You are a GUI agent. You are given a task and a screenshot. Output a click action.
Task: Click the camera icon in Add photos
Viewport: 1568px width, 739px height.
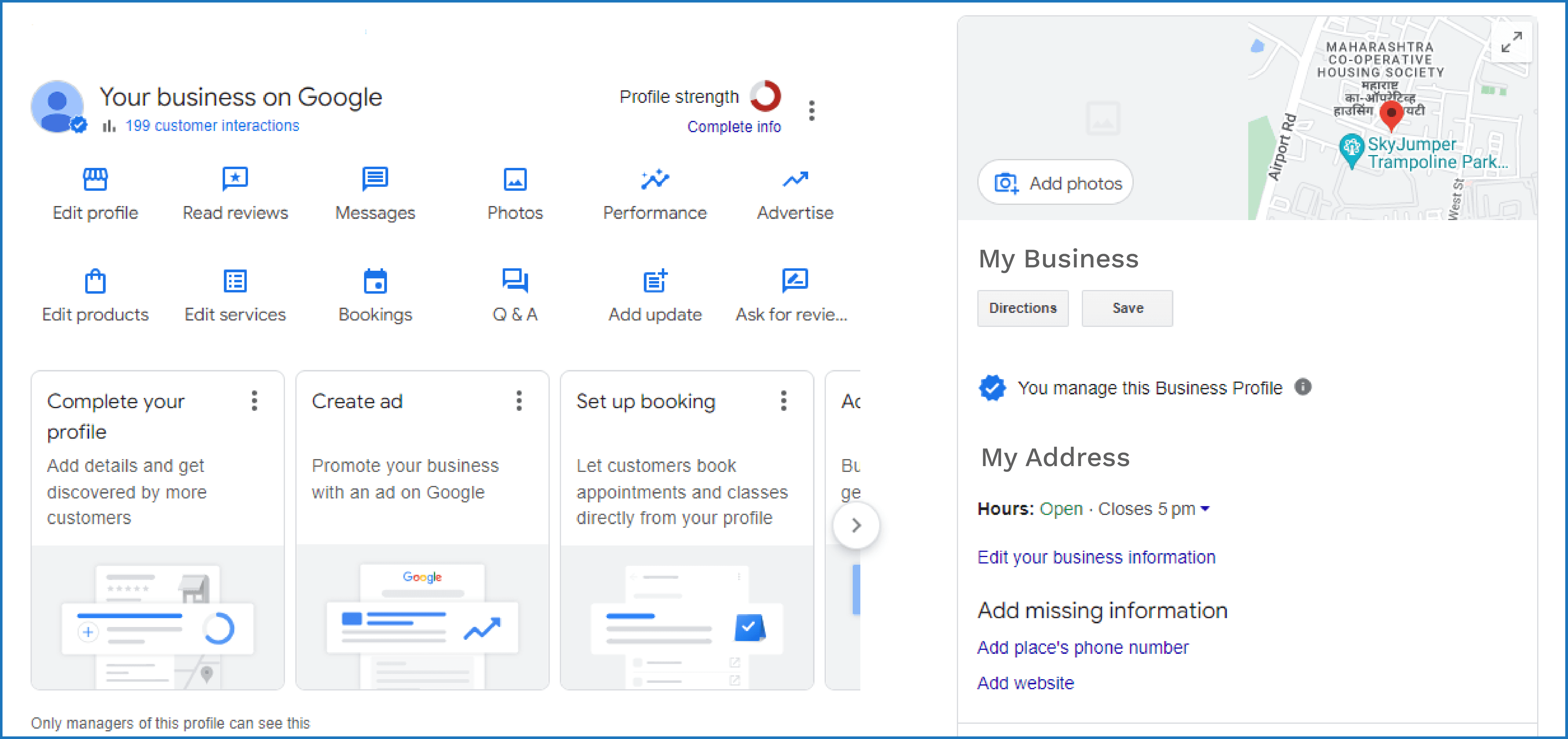(x=1006, y=183)
